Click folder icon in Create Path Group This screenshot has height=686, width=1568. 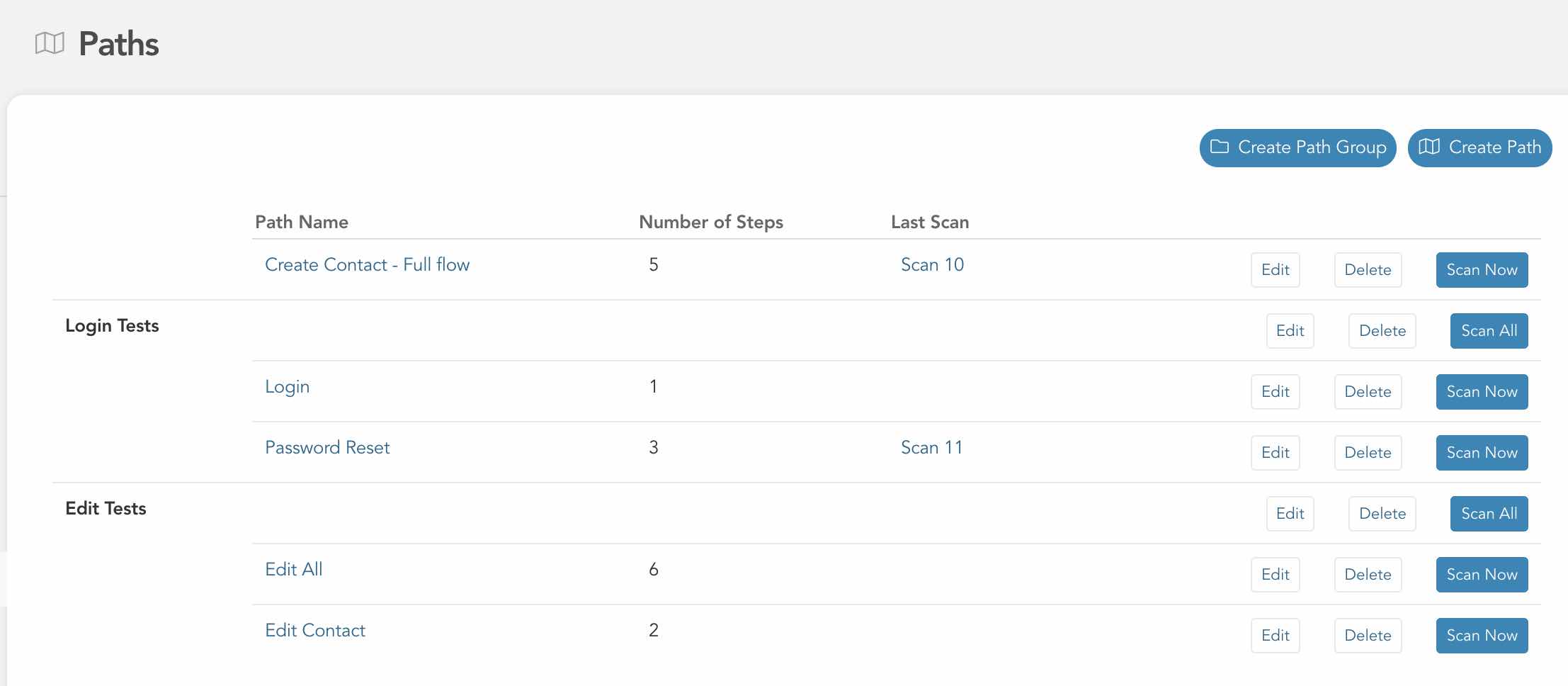point(1220,147)
